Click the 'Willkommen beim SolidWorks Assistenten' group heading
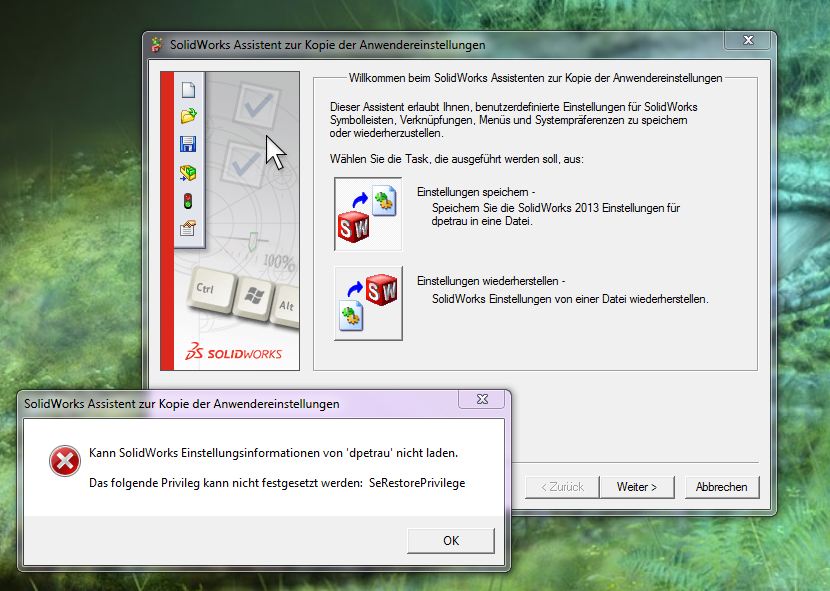Viewport: 830px width, 591px height. pos(535,78)
